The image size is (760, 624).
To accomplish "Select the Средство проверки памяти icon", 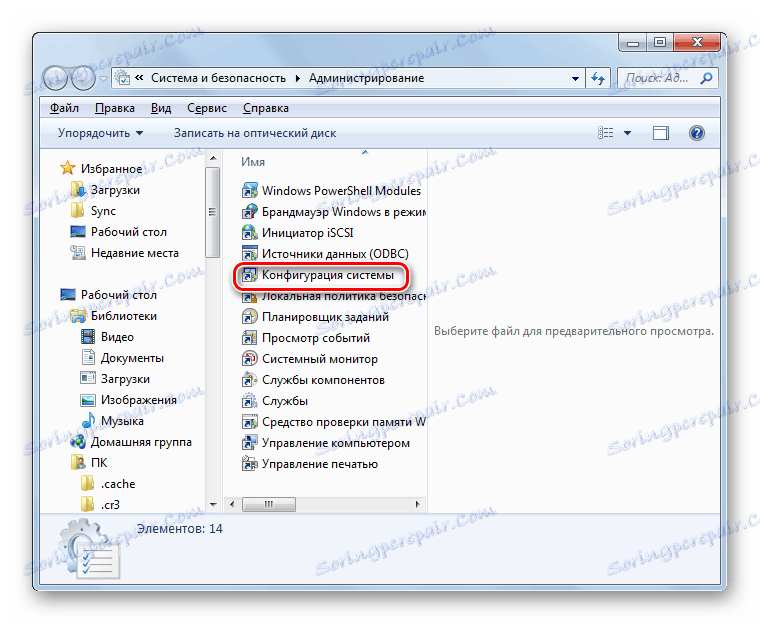I will pyautogui.click(x=249, y=422).
